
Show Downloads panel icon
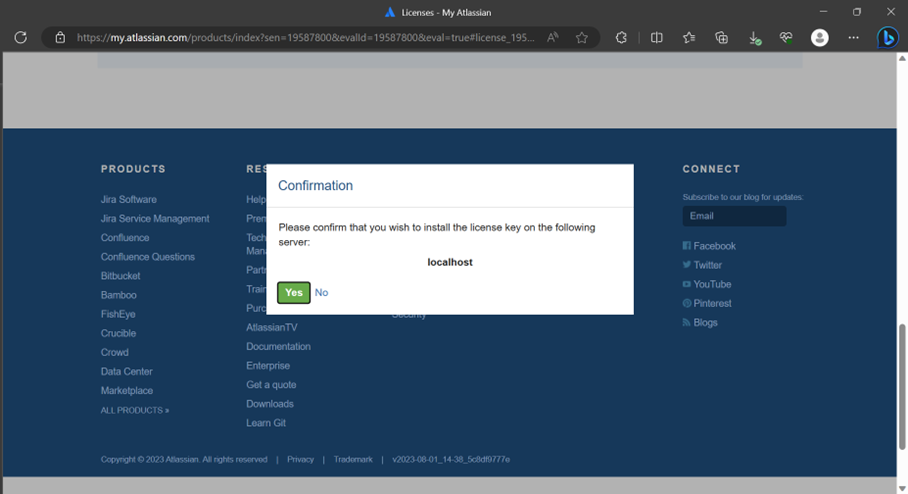[754, 38]
